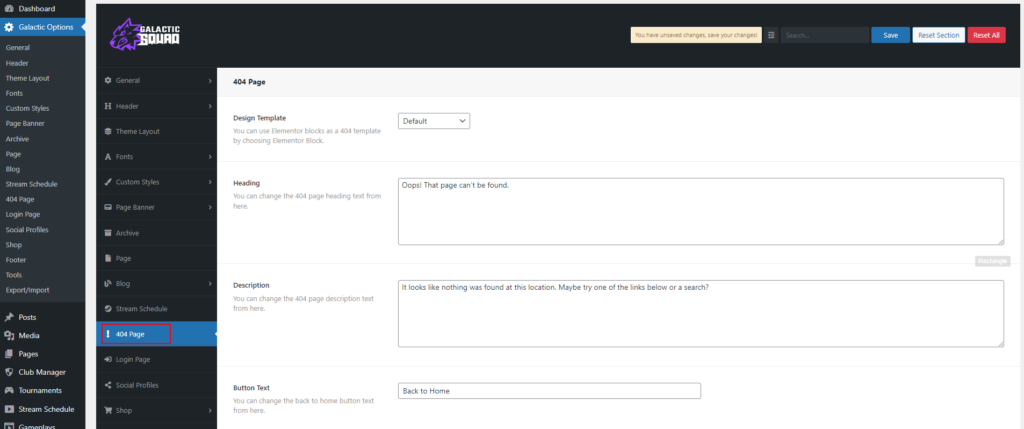Click the Tournaments gamepad icon
Screen dimensions: 1024x429
coord(9,390)
